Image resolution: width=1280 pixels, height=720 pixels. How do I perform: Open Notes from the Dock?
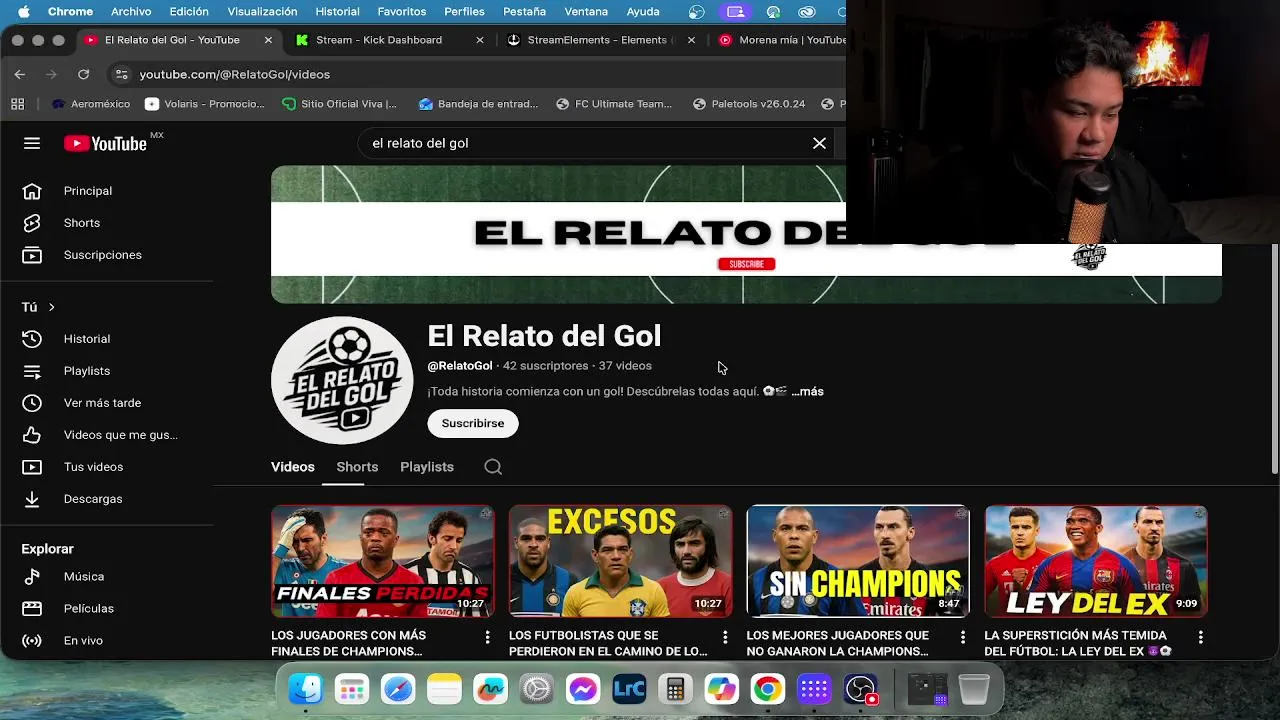pos(444,689)
